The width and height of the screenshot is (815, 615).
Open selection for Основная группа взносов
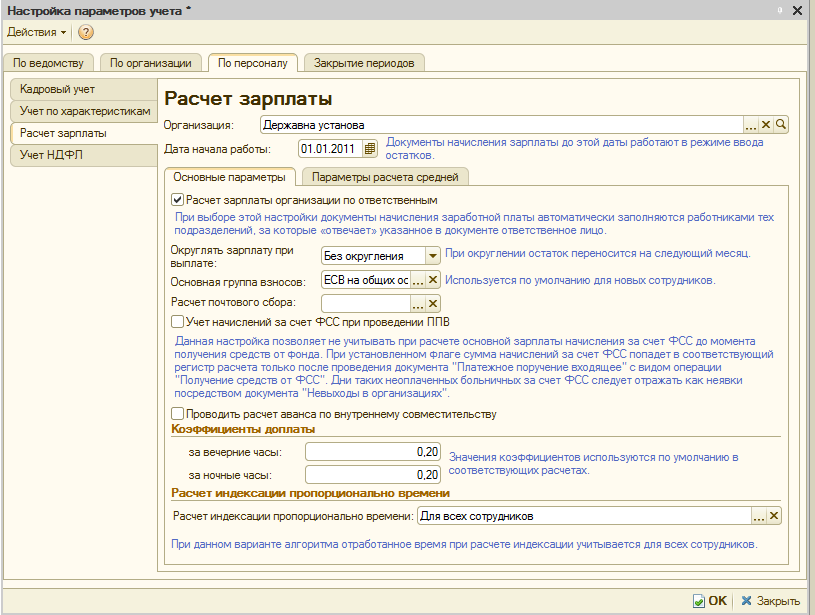click(418, 280)
